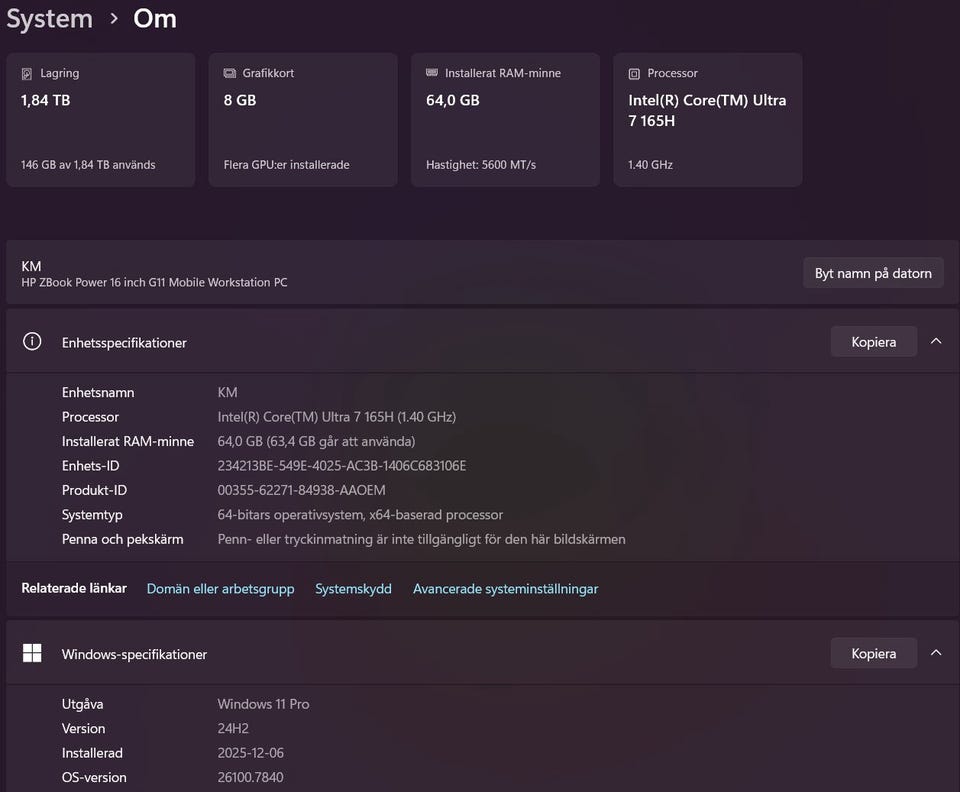Click the storage (Lagring) icon
This screenshot has height=792, width=960.
(x=26, y=74)
